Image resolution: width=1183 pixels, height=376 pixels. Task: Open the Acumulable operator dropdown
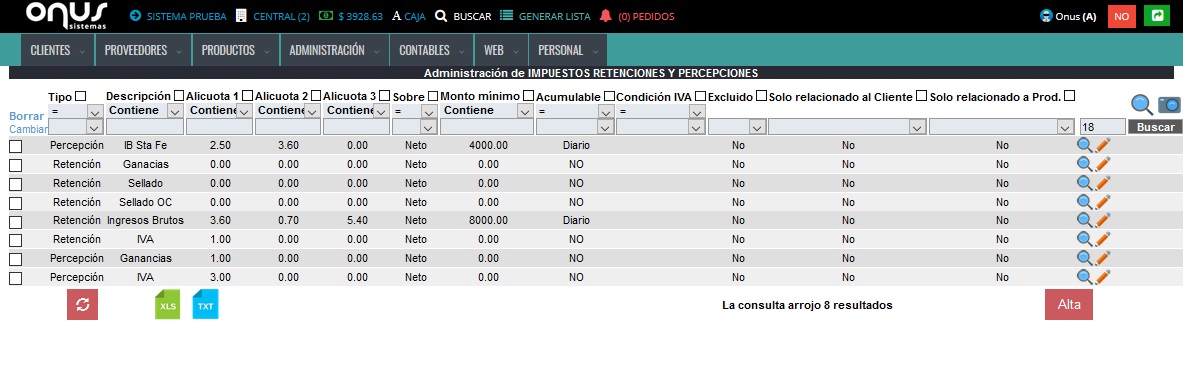coord(575,111)
